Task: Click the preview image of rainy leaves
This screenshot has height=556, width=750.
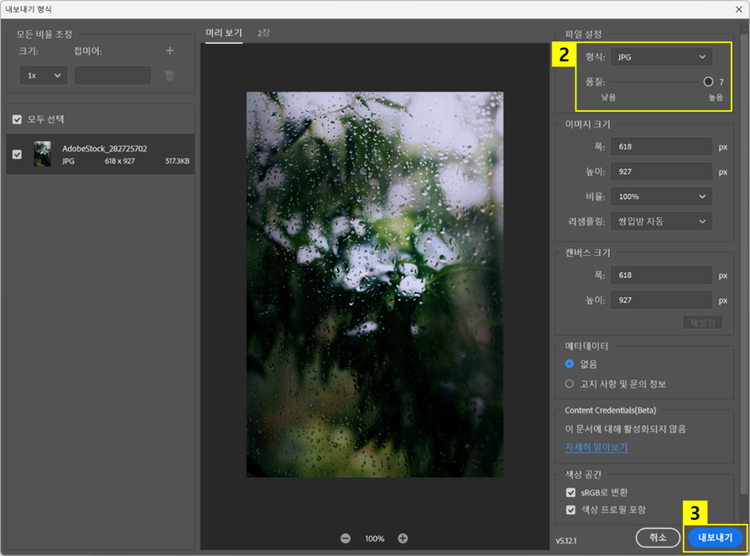Action: point(375,284)
